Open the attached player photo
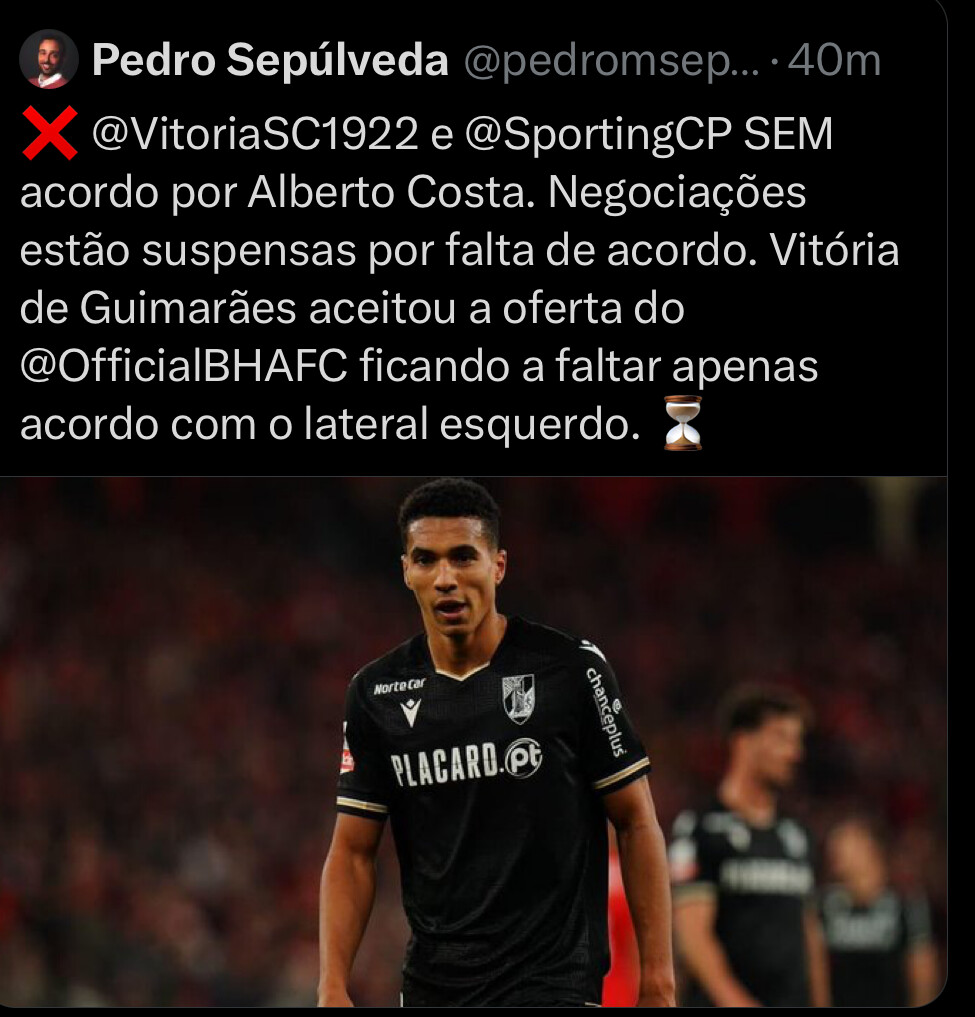This screenshot has height=1017, width=975. tap(474, 742)
